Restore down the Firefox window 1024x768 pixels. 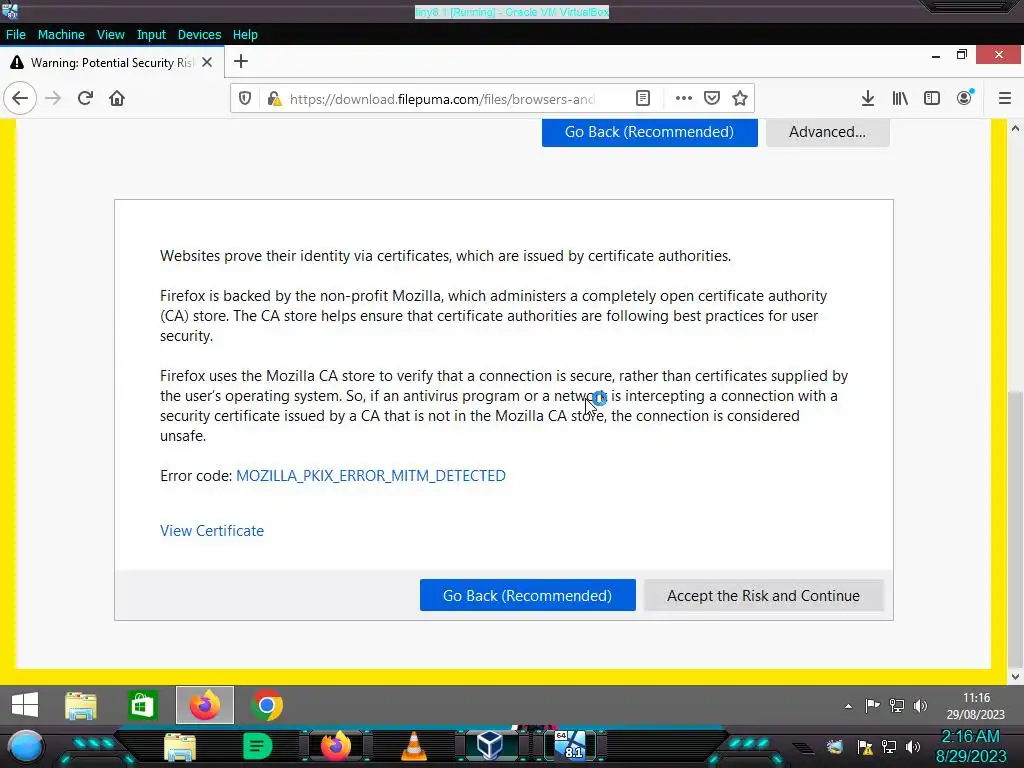click(x=961, y=55)
